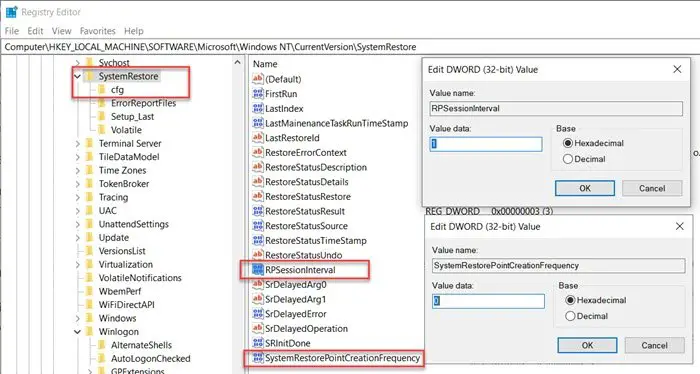The height and width of the screenshot is (374, 700).
Task: Select Hexadecimal base in SystemRestorePointCreationFrequency dialog
Action: [570, 300]
